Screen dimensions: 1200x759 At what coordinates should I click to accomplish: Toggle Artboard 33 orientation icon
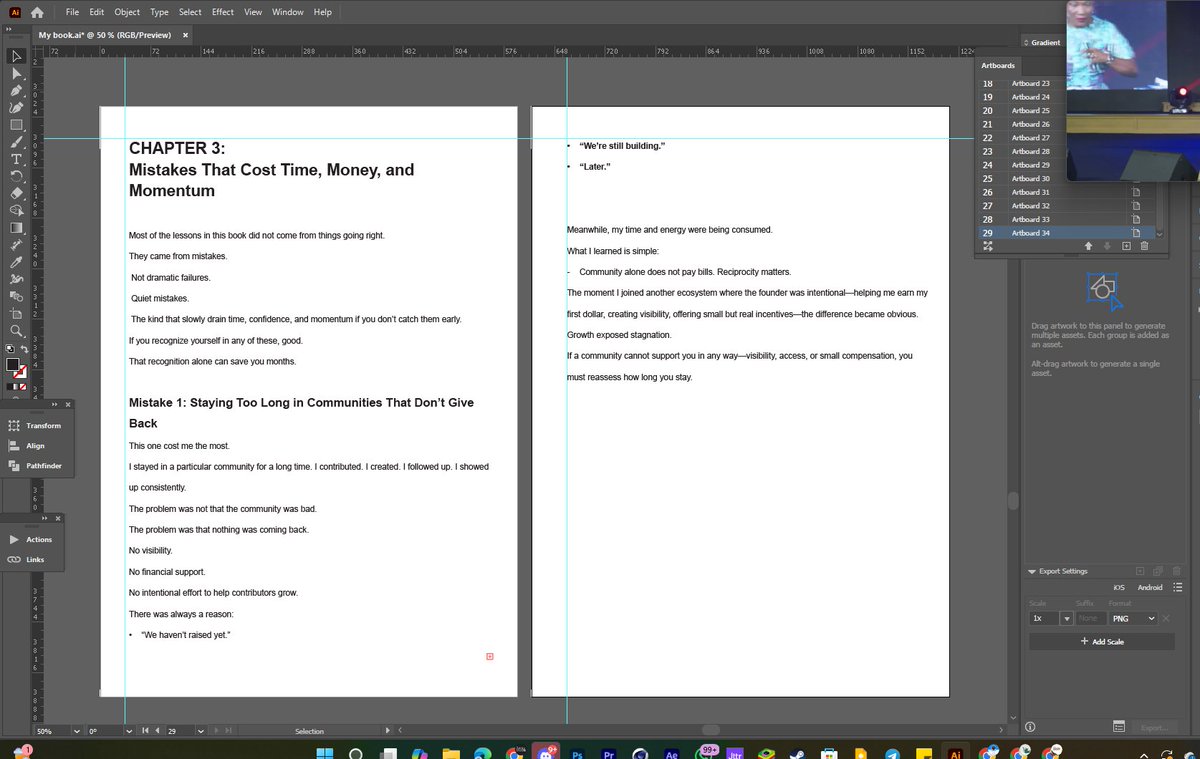click(x=1136, y=219)
